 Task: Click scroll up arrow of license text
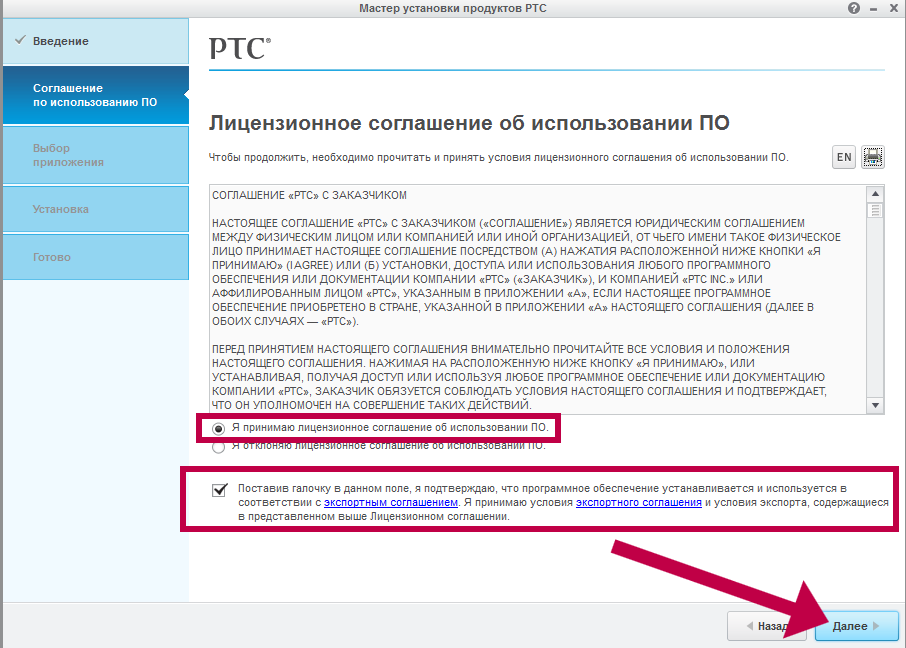click(x=875, y=194)
